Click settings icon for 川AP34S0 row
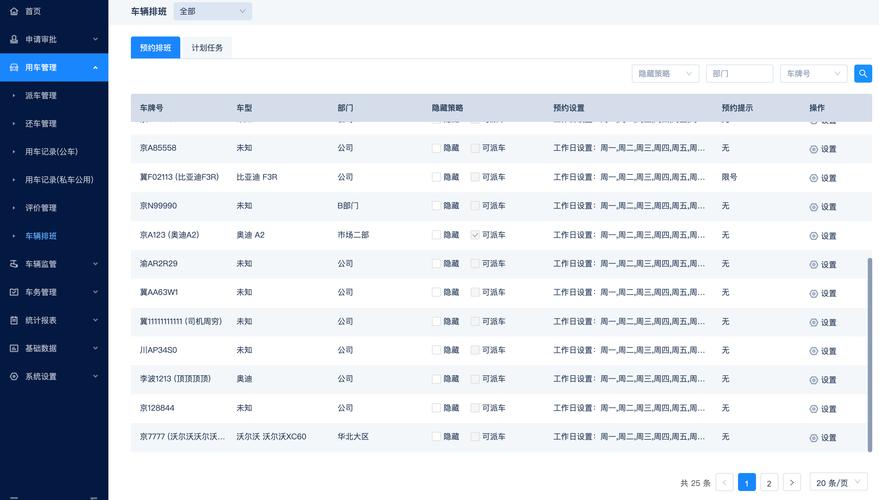879x500 pixels. point(813,351)
